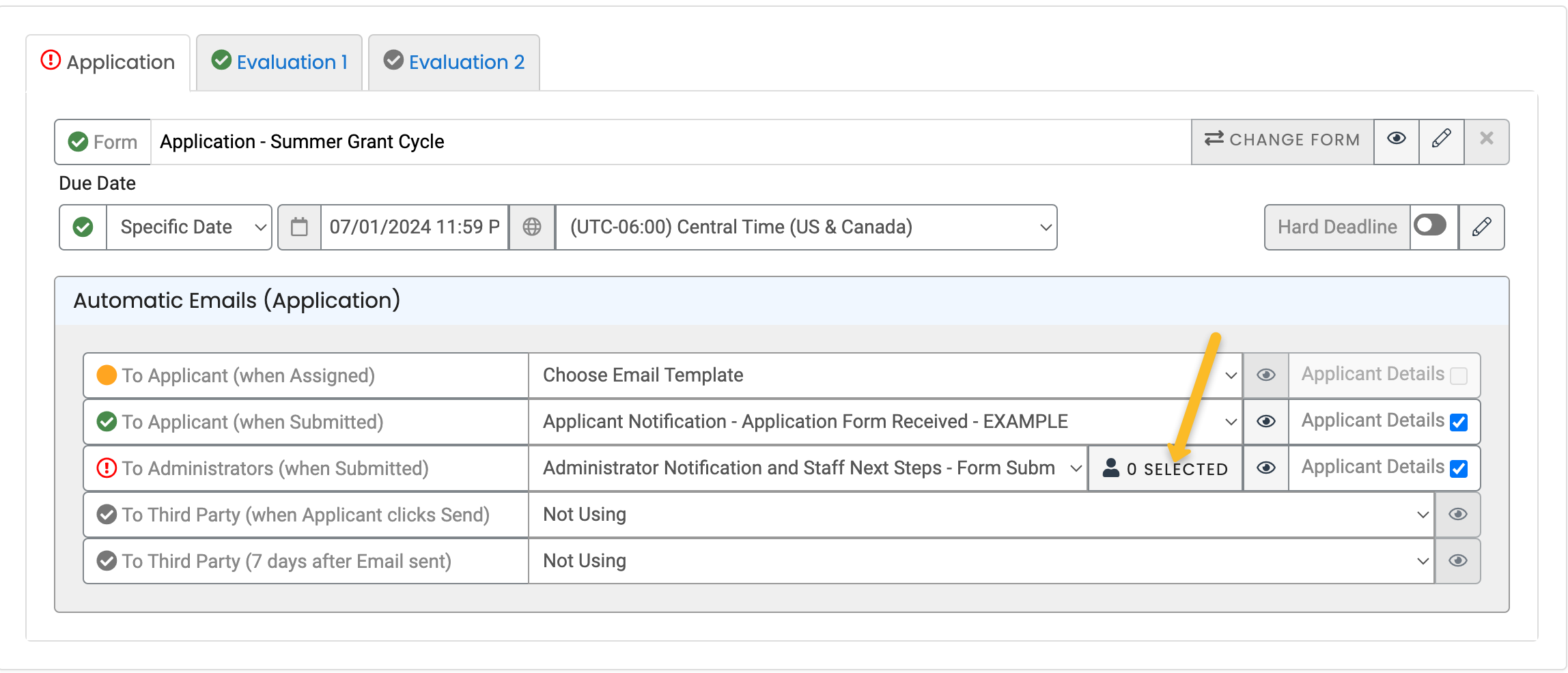The width and height of the screenshot is (1568, 673).
Task: Click the person icon on 0 SELECTED
Action: (x=1112, y=468)
